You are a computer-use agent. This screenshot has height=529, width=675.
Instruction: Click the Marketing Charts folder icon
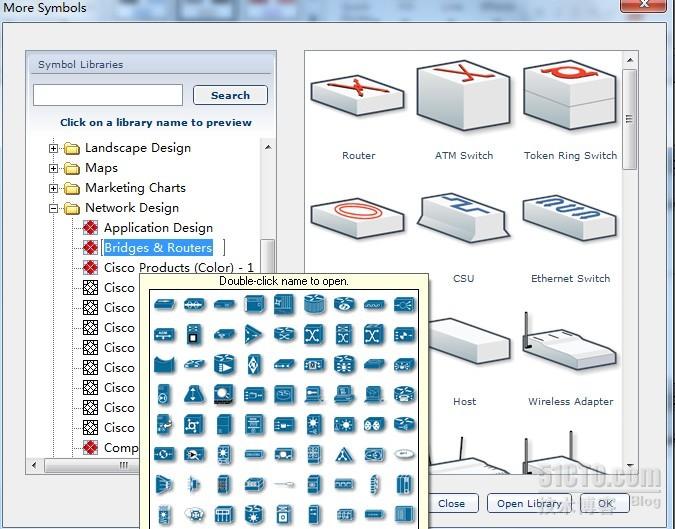point(72,189)
